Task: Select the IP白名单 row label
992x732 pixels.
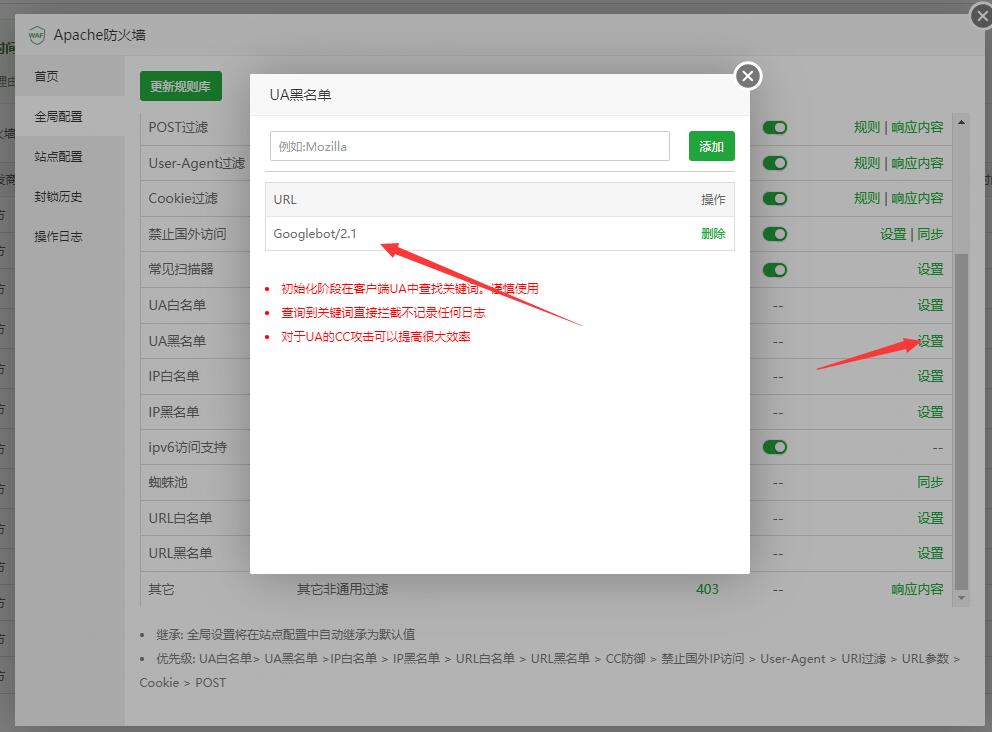Action: [x=174, y=376]
